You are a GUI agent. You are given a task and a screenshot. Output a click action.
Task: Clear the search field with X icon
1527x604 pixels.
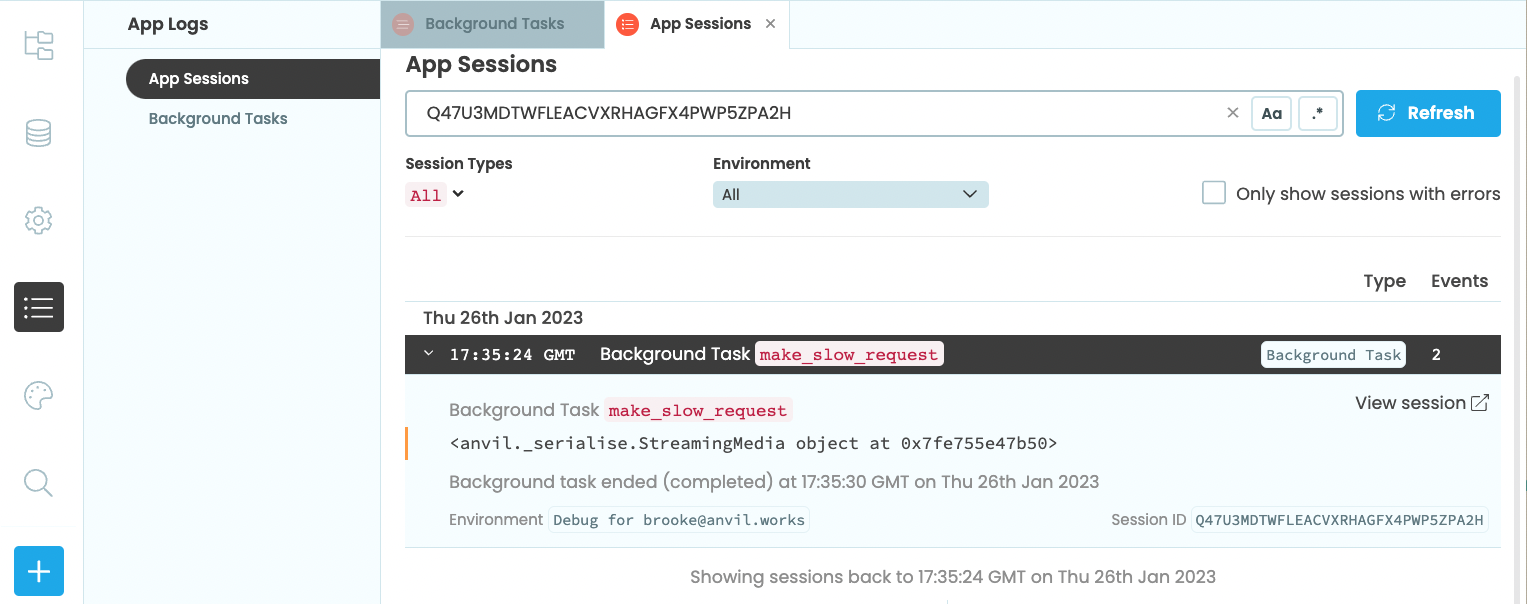pos(1232,113)
